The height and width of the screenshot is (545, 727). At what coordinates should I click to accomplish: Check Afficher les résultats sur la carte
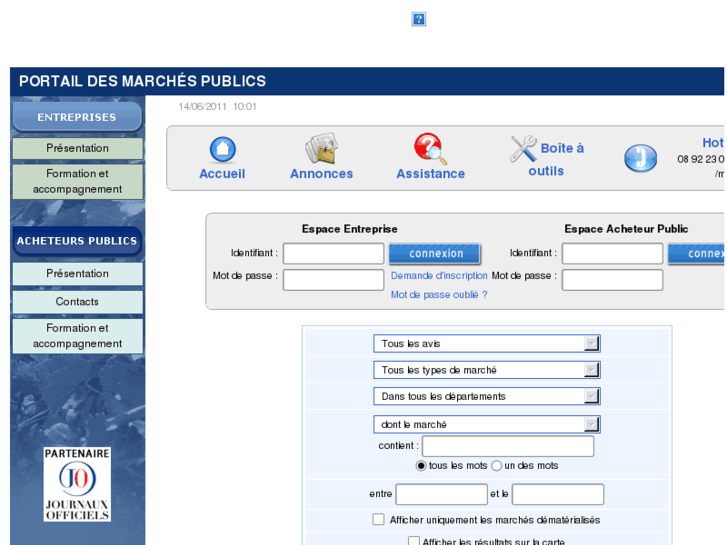pos(414,541)
